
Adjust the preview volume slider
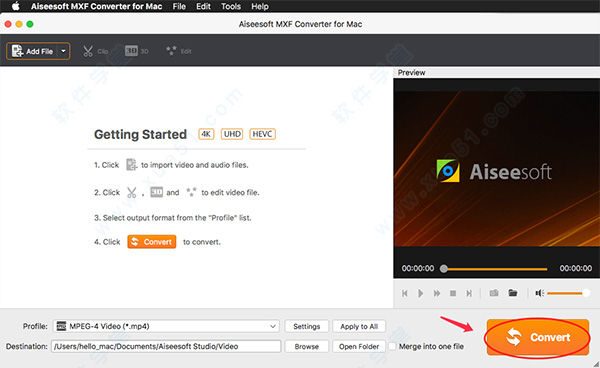point(568,293)
